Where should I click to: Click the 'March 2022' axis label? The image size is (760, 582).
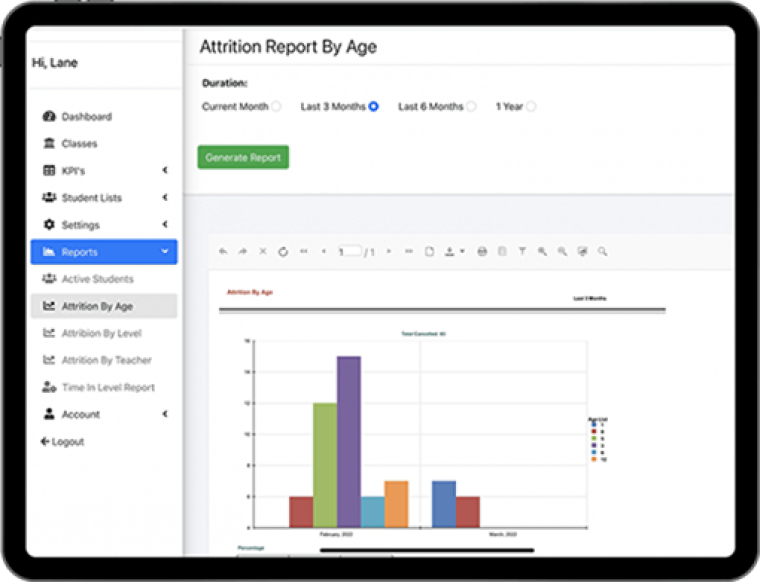(x=503, y=534)
